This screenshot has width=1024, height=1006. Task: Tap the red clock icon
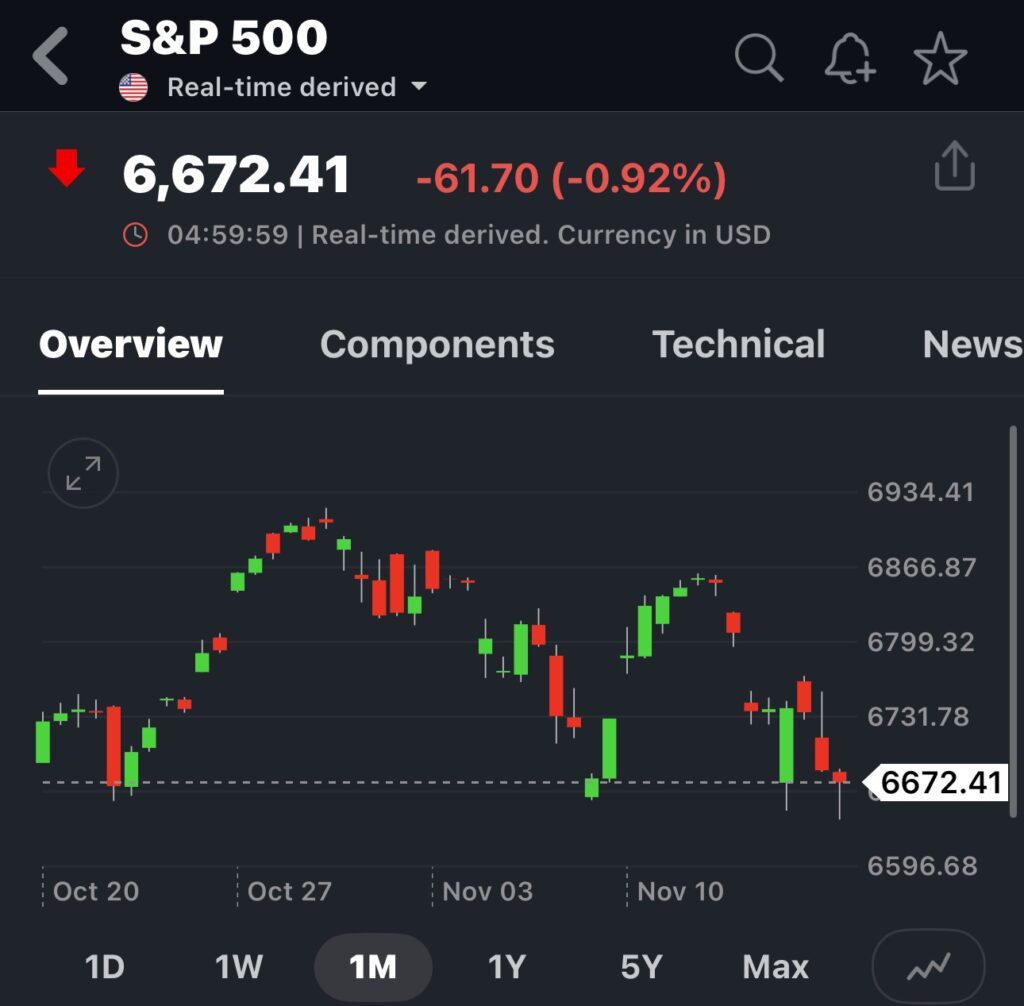click(135, 235)
